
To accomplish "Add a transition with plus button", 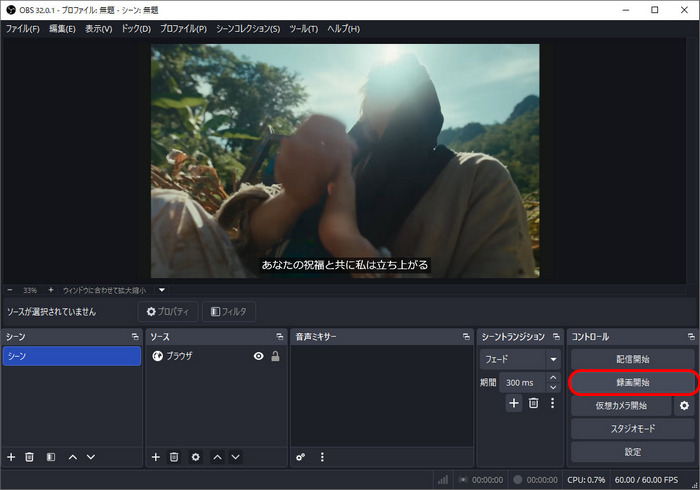I will click(x=514, y=403).
